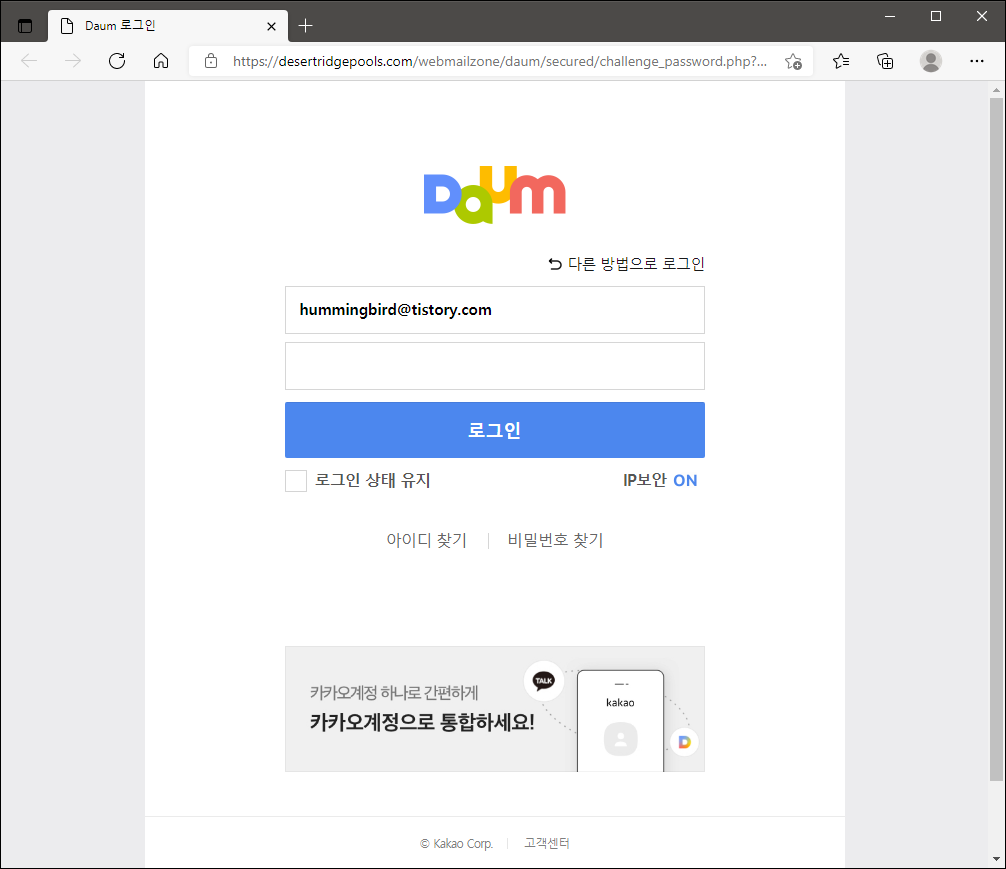Toggle IP보안 ON setting
Image resolution: width=1006 pixels, height=869 pixels.
click(660, 480)
